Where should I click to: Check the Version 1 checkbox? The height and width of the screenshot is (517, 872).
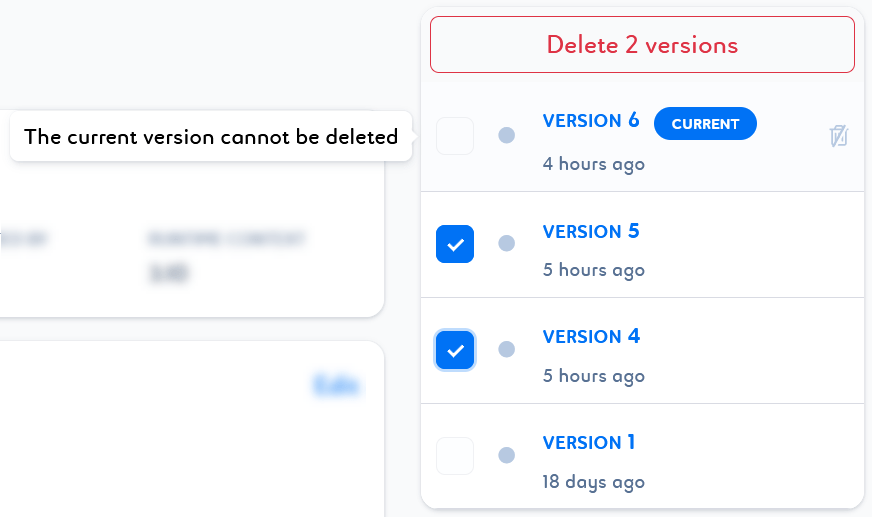(x=455, y=456)
